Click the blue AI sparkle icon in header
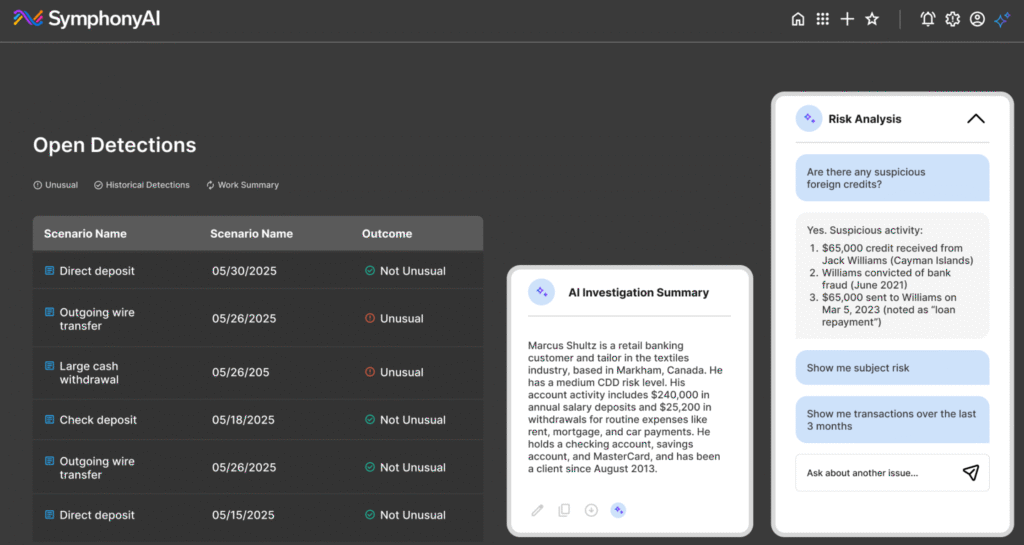Screen dimensions: 1024x545 pyautogui.click(x=1002, y=20)
